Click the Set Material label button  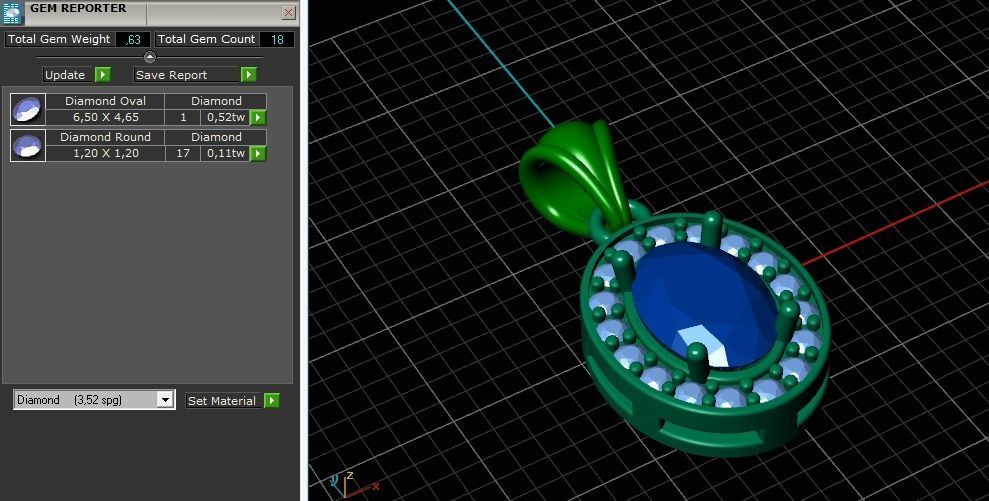click(x=223, y=401)
